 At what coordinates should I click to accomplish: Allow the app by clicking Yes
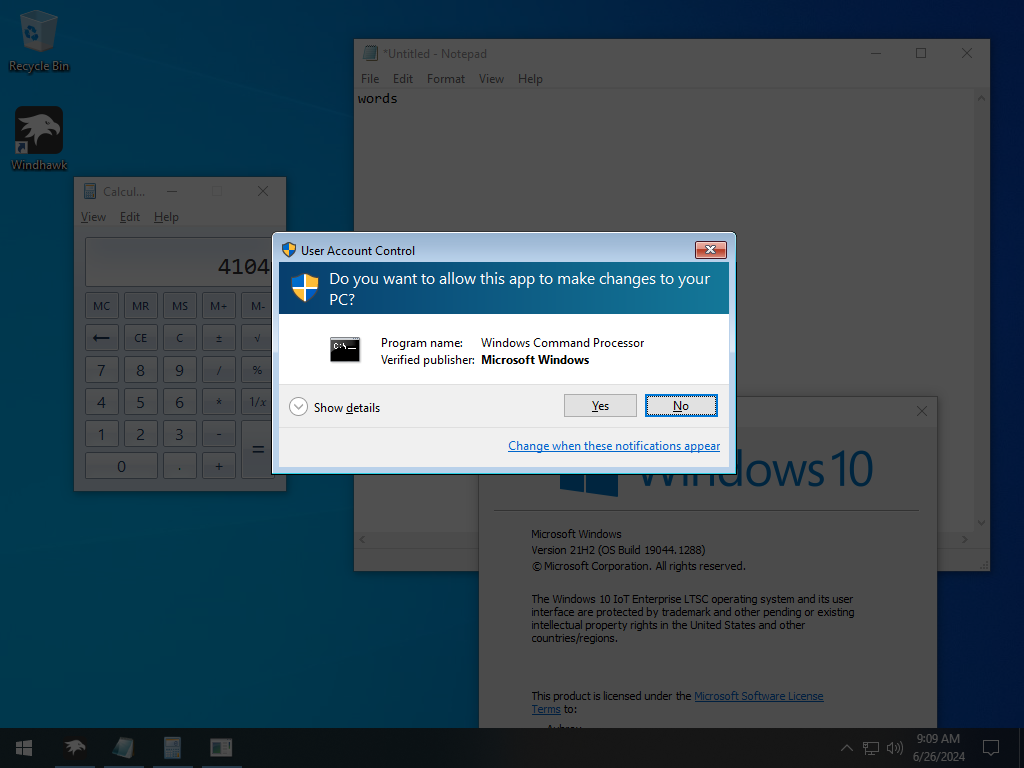[x=600, y=405]
